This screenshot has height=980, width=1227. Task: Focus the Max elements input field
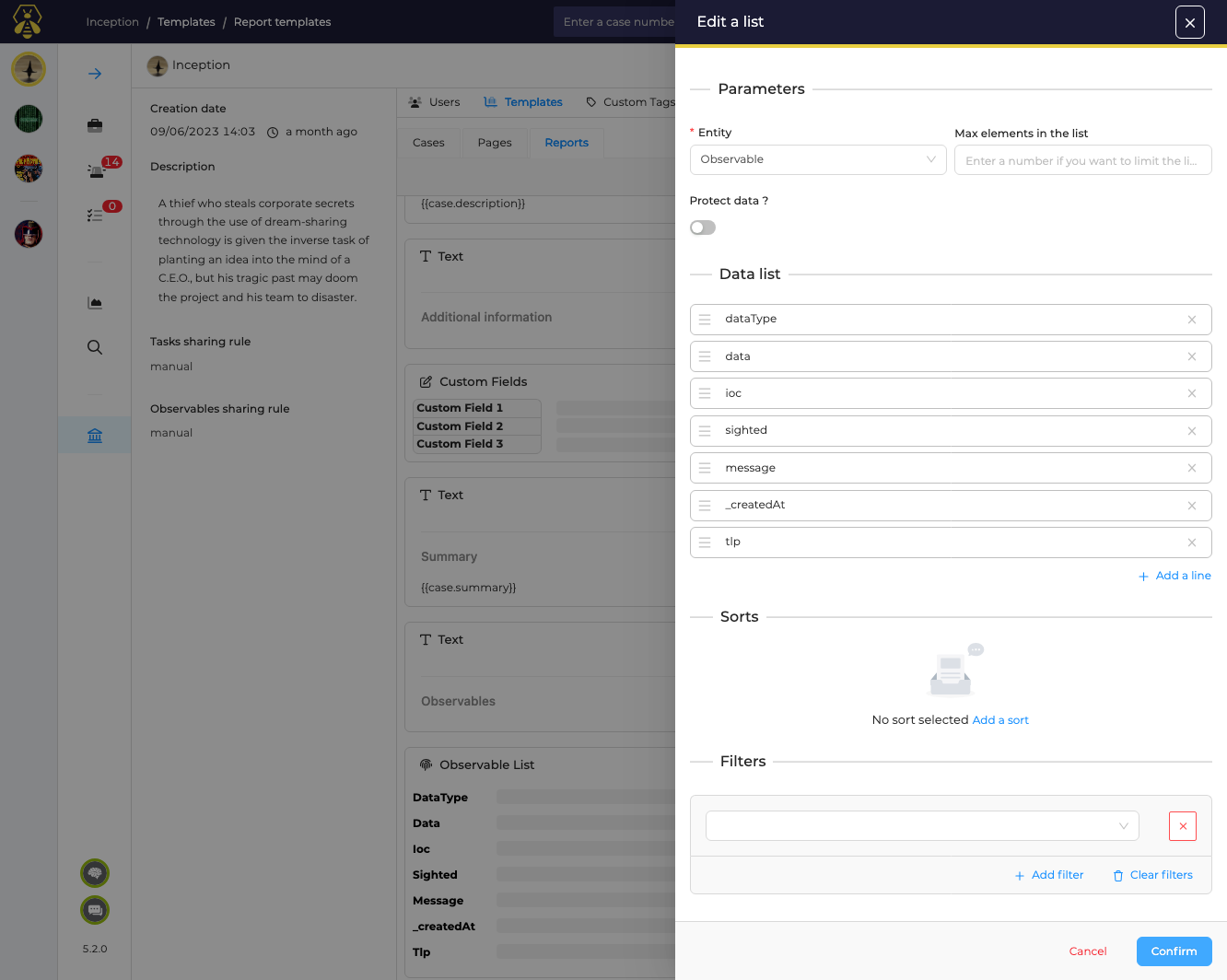[1081, 160]
